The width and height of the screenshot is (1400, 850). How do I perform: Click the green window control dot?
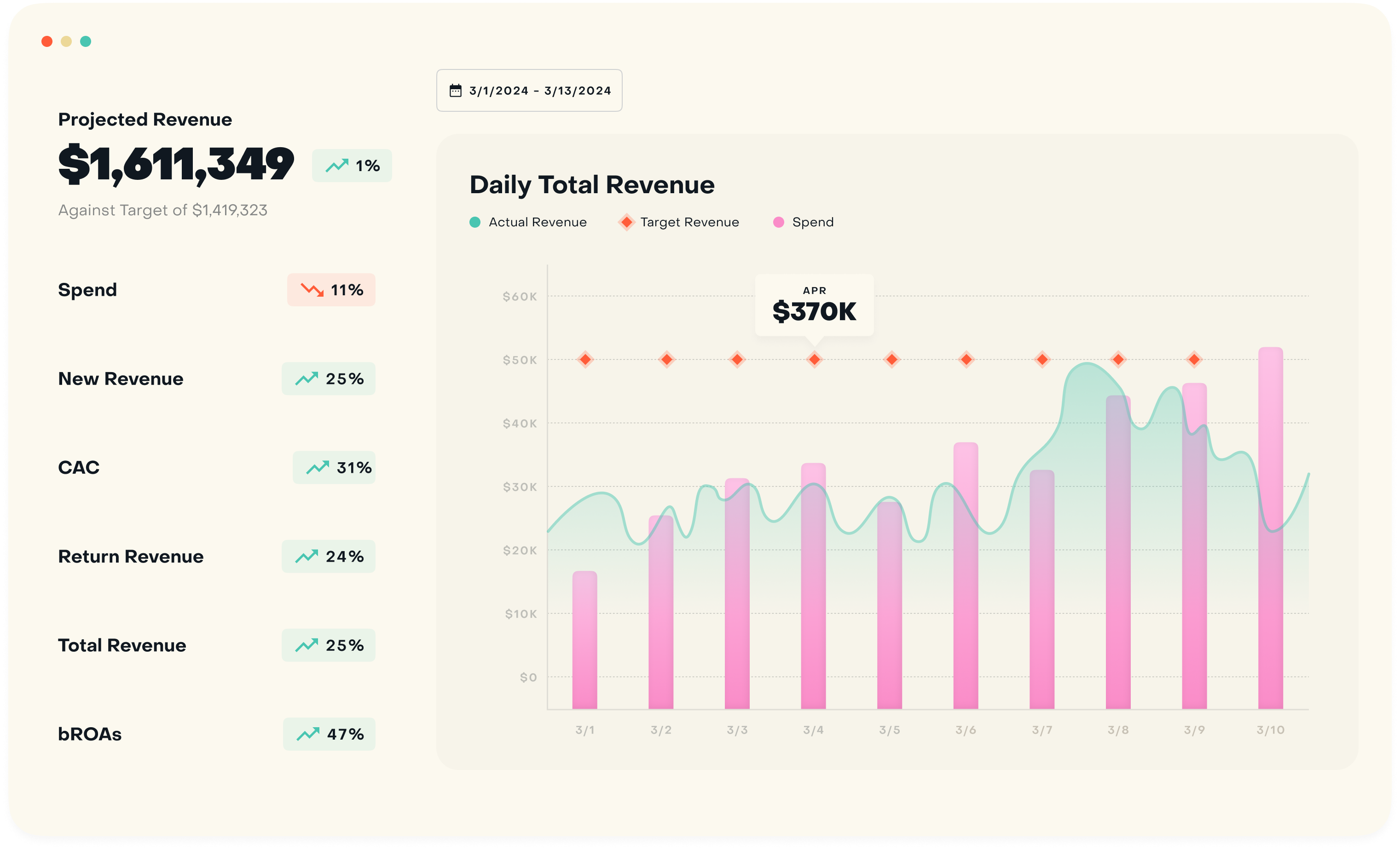[86, 41]
